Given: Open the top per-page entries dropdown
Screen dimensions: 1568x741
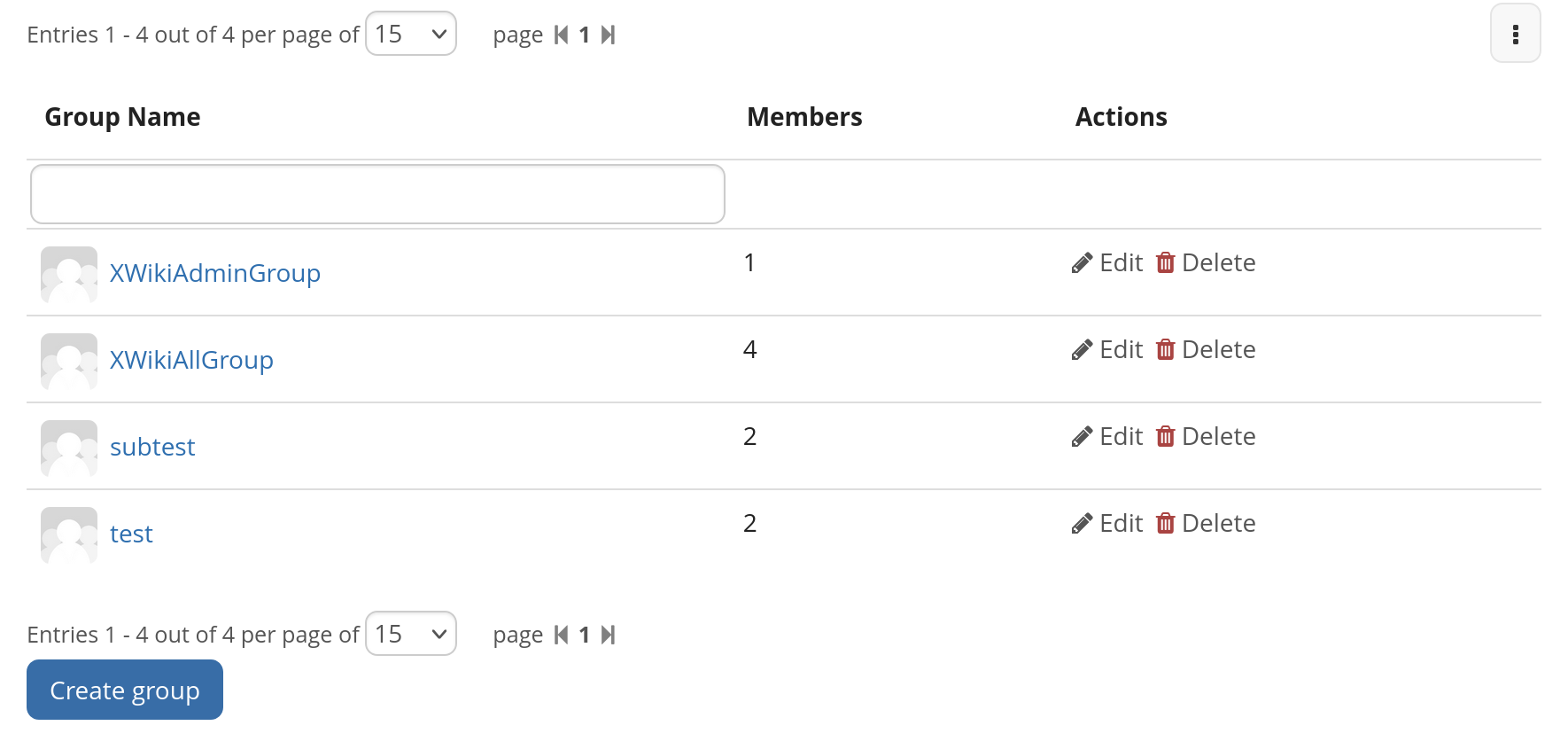Looking at the screenshot, I should click(x=411, y=34).
